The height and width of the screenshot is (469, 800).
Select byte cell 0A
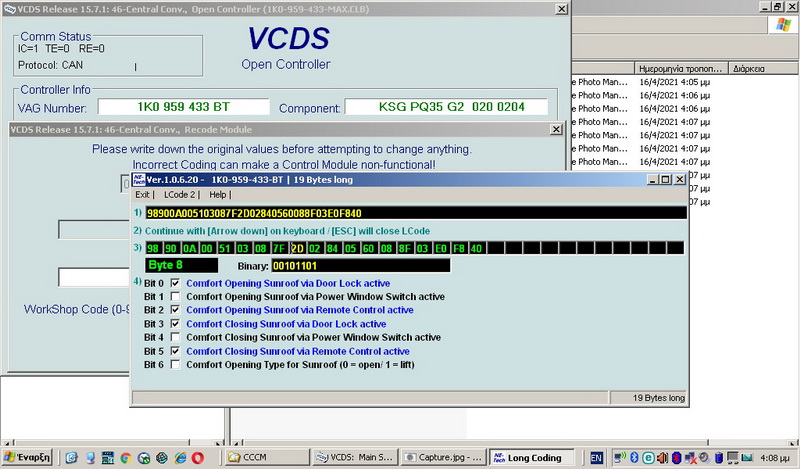pos(189,249)
